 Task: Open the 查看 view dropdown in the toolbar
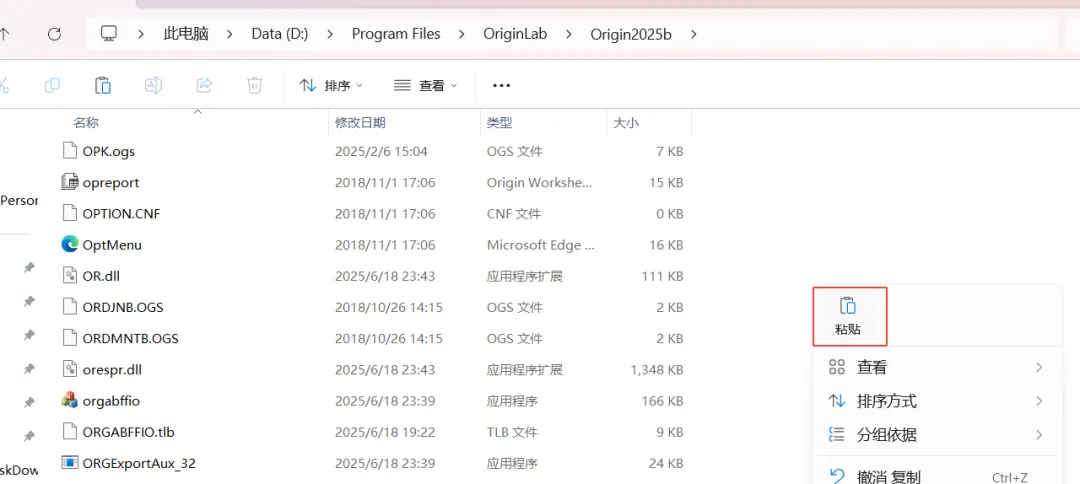click(425, 85)
